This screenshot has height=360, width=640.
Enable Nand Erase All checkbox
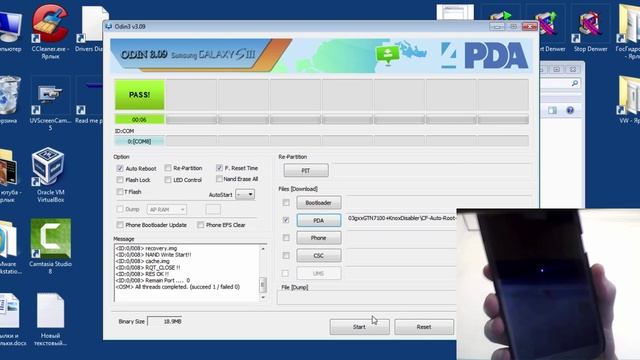[x=219, y=179]
